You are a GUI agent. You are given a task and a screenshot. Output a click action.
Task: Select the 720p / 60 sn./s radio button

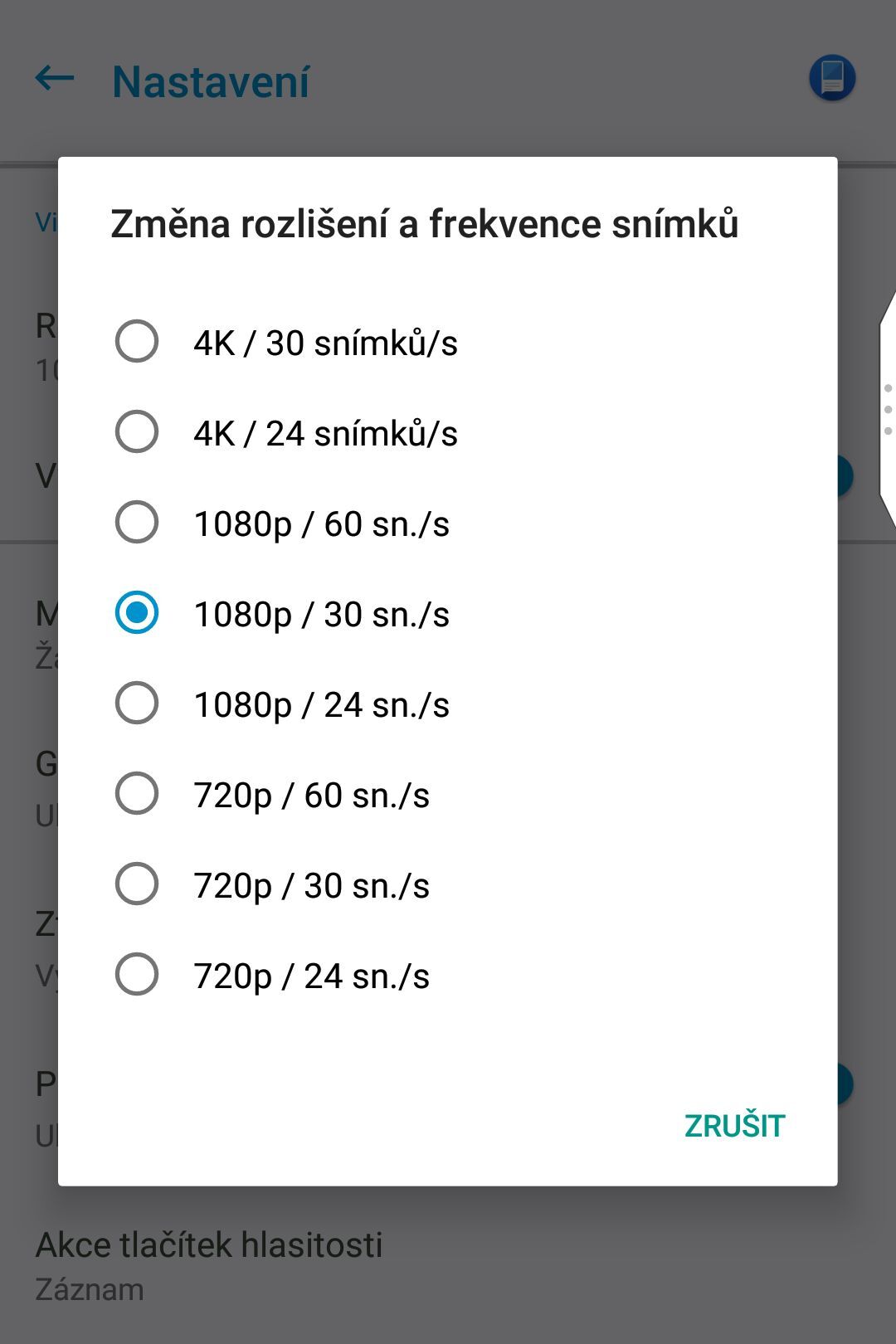(x=137, y=794)
